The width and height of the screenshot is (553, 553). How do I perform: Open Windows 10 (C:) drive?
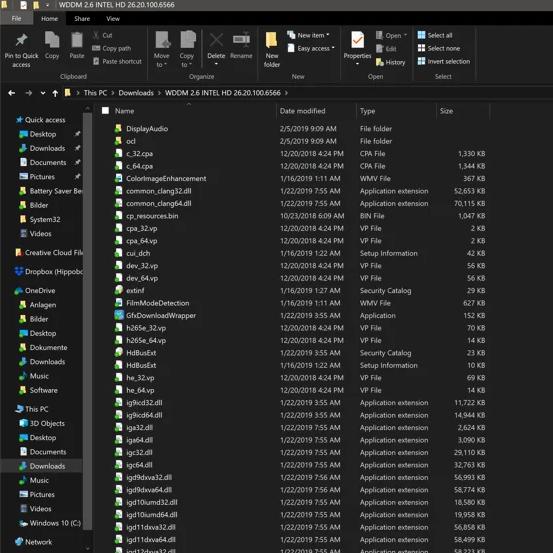(x=50, y=523)
